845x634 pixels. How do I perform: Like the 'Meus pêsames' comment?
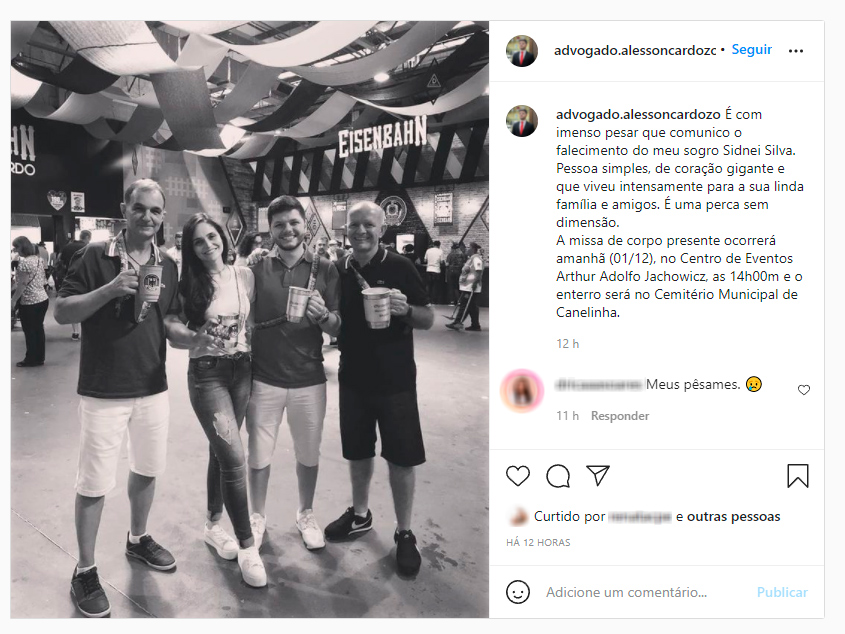coord(804,390)
